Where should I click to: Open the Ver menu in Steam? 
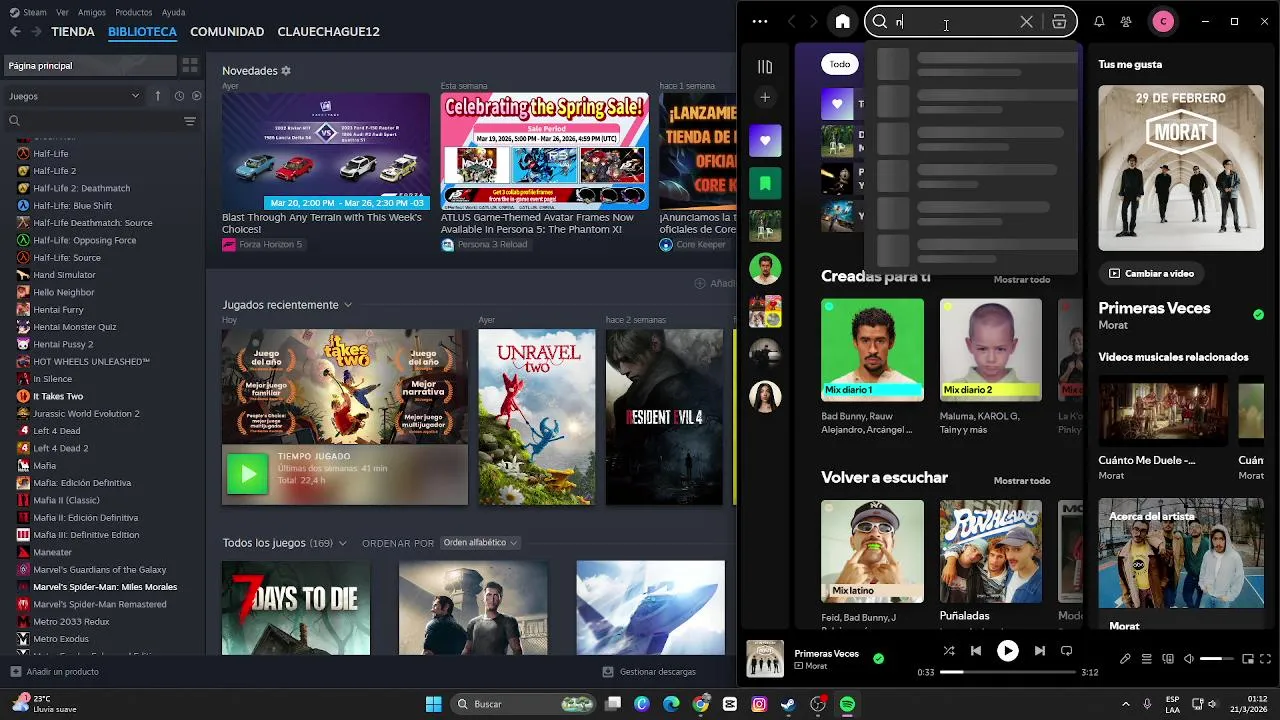tap(63, 12)
